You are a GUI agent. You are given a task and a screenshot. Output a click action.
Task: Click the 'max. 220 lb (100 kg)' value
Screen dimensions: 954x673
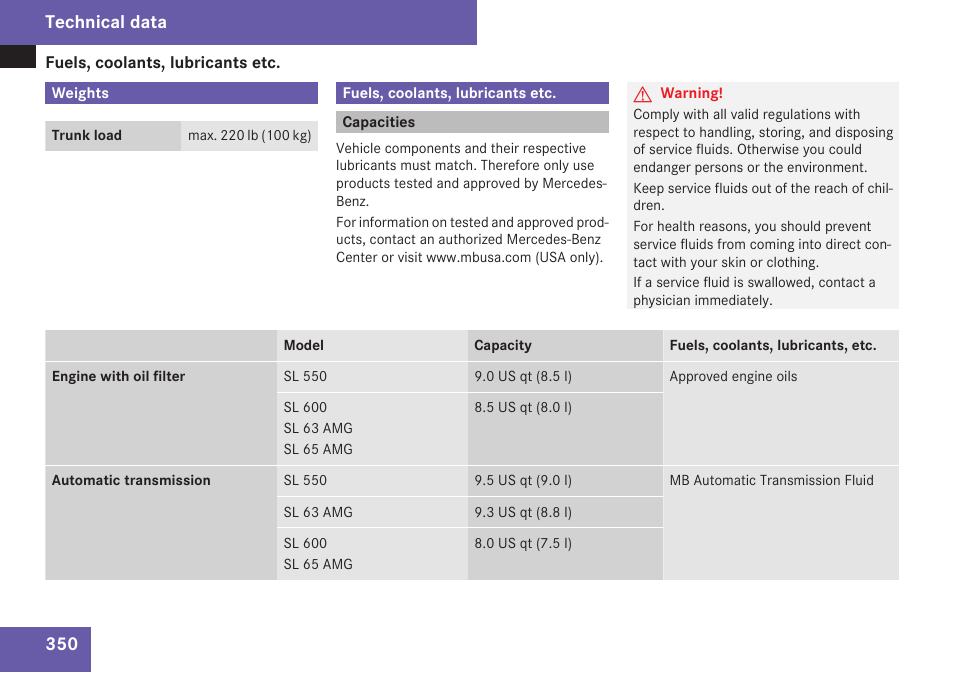249,135
